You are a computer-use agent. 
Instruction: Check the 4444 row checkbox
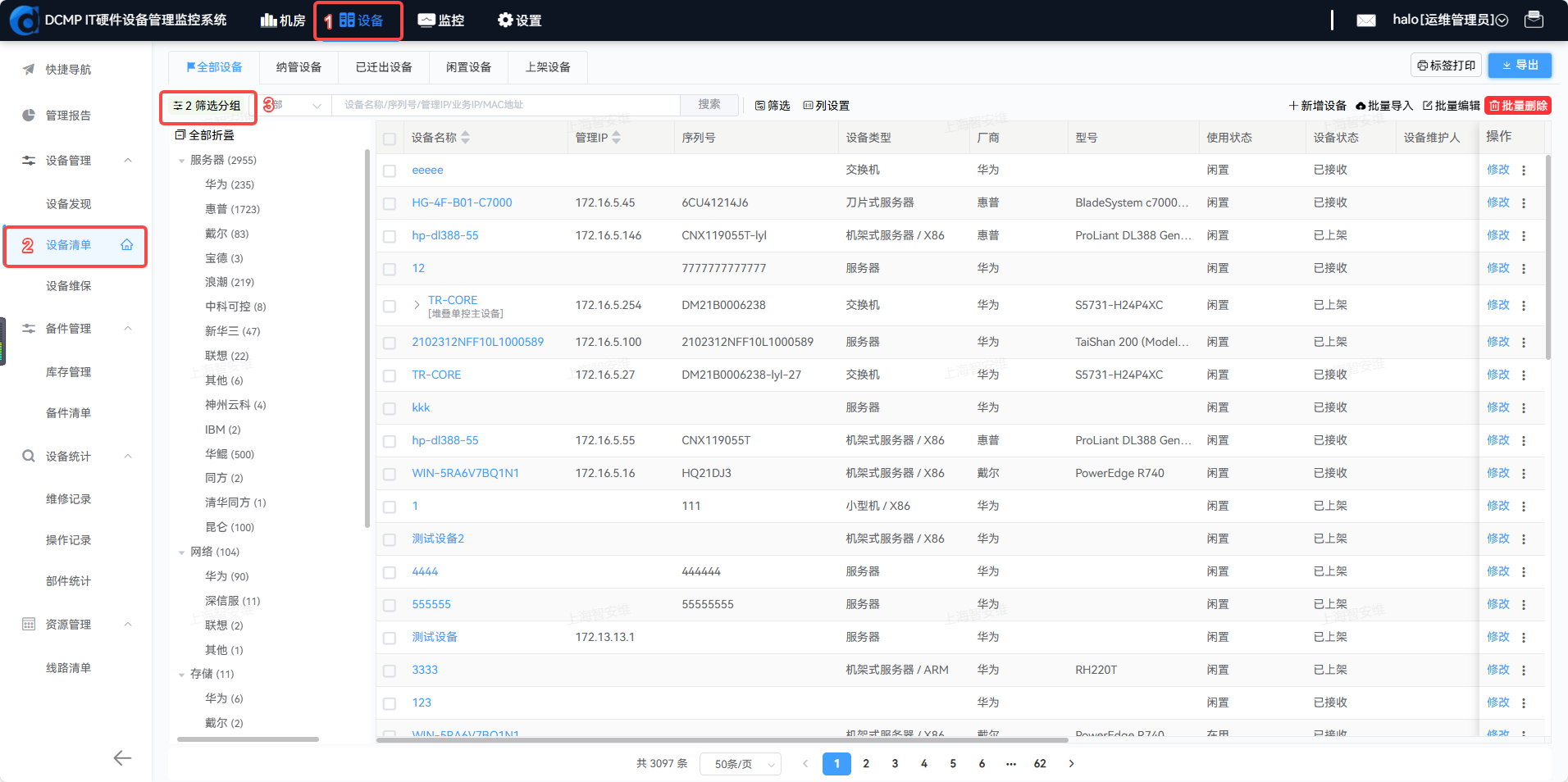click(390, 573)
